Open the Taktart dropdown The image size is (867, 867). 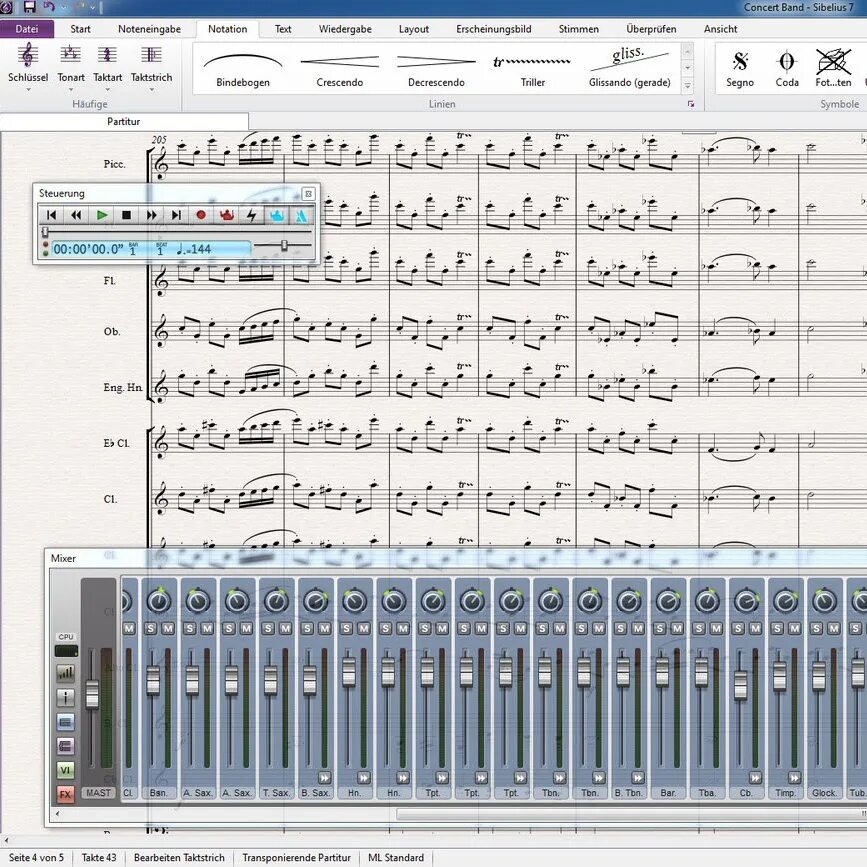[x=107, y=66]
